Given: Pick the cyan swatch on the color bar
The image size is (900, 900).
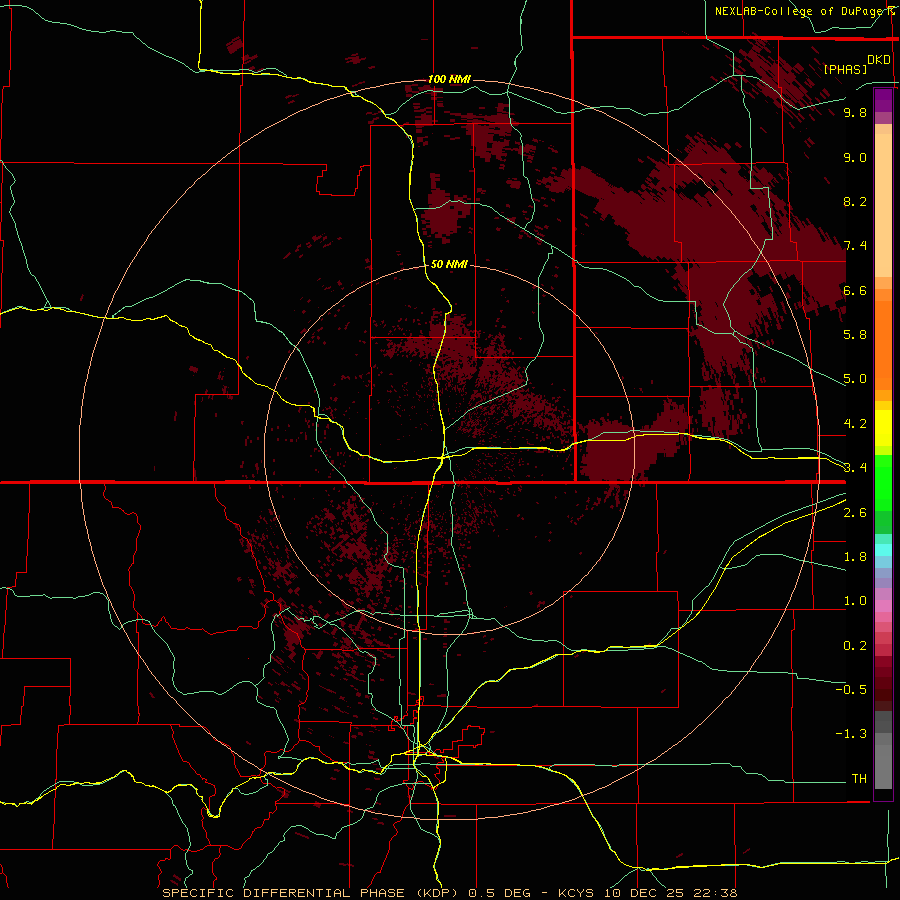Looking at the screenshot, I should tap(883, 550).
